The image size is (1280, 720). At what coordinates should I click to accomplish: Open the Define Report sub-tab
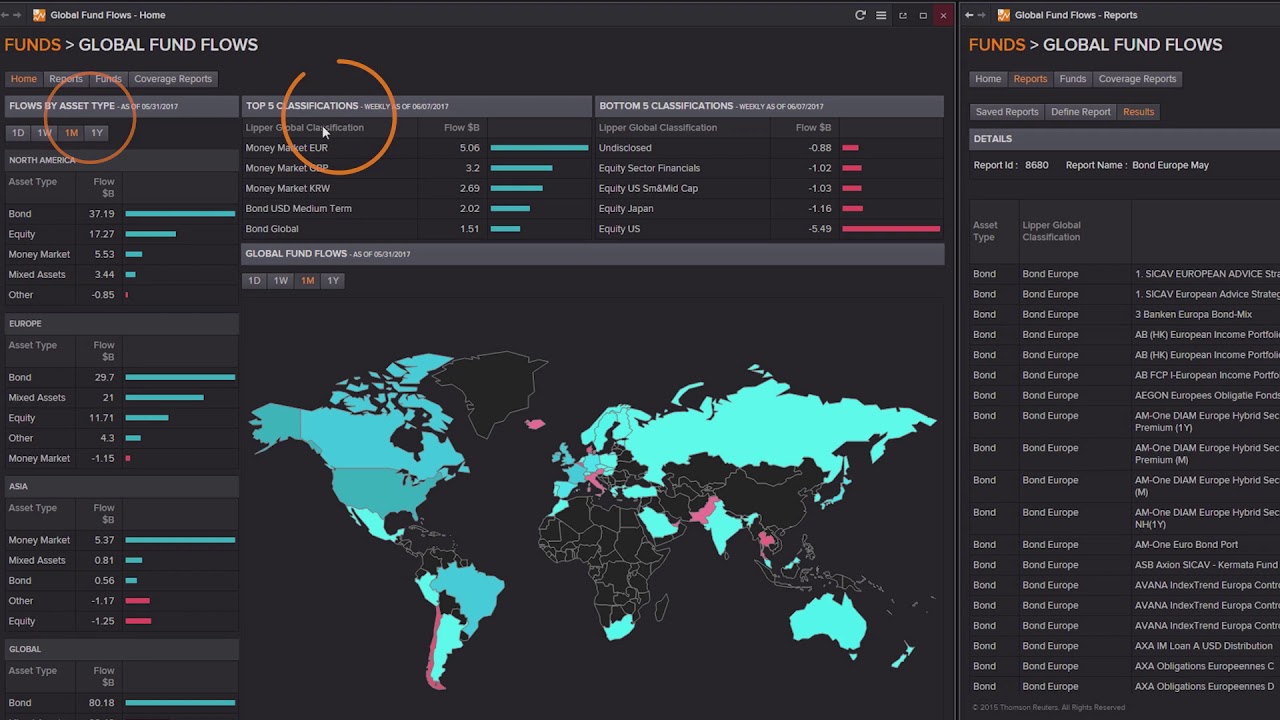coord(1081,112)
